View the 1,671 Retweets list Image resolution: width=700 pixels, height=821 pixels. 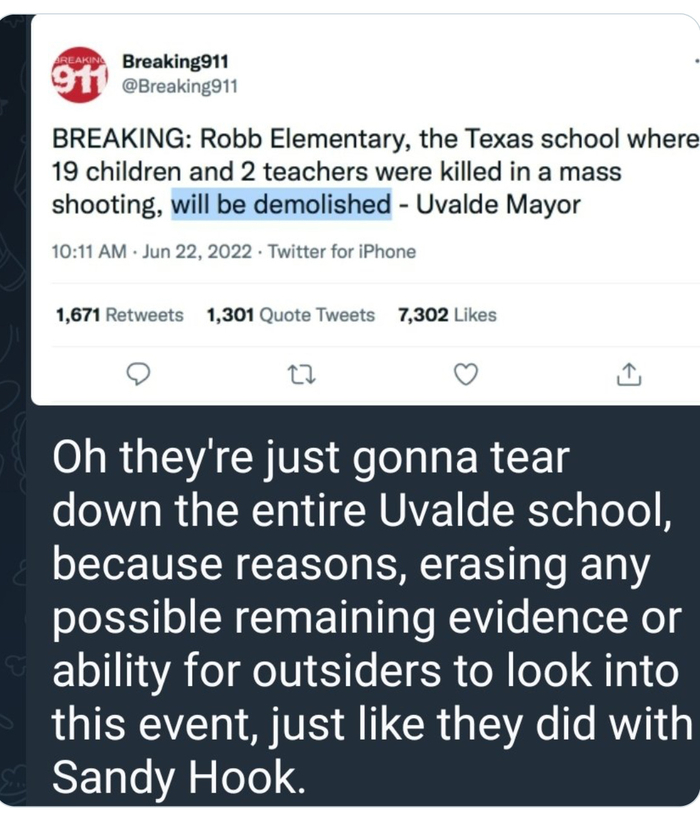[119, 315]
